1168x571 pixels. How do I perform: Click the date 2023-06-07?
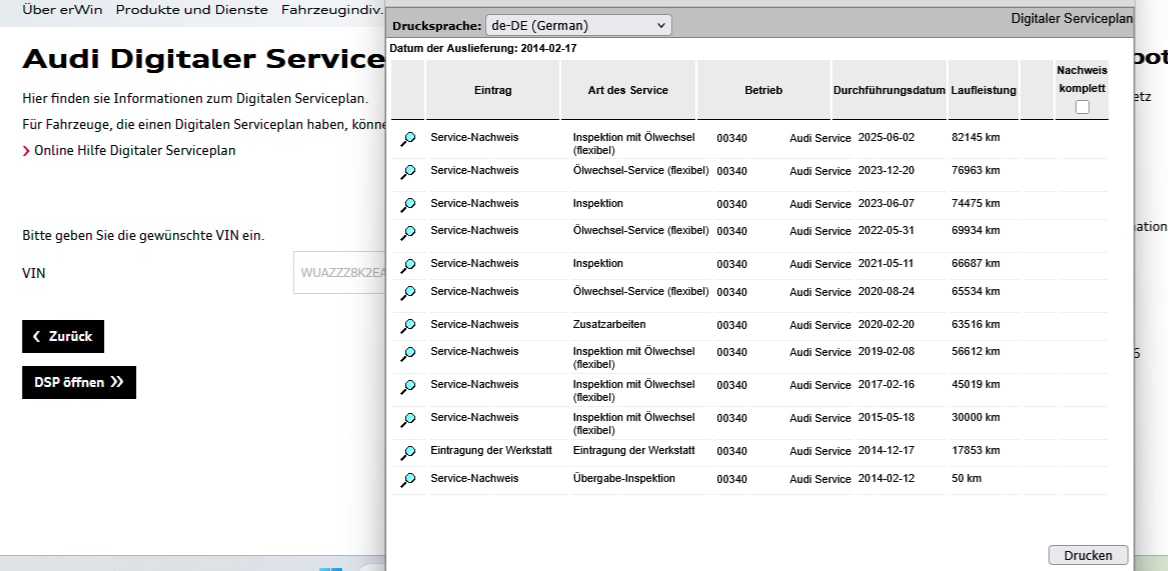886,203
